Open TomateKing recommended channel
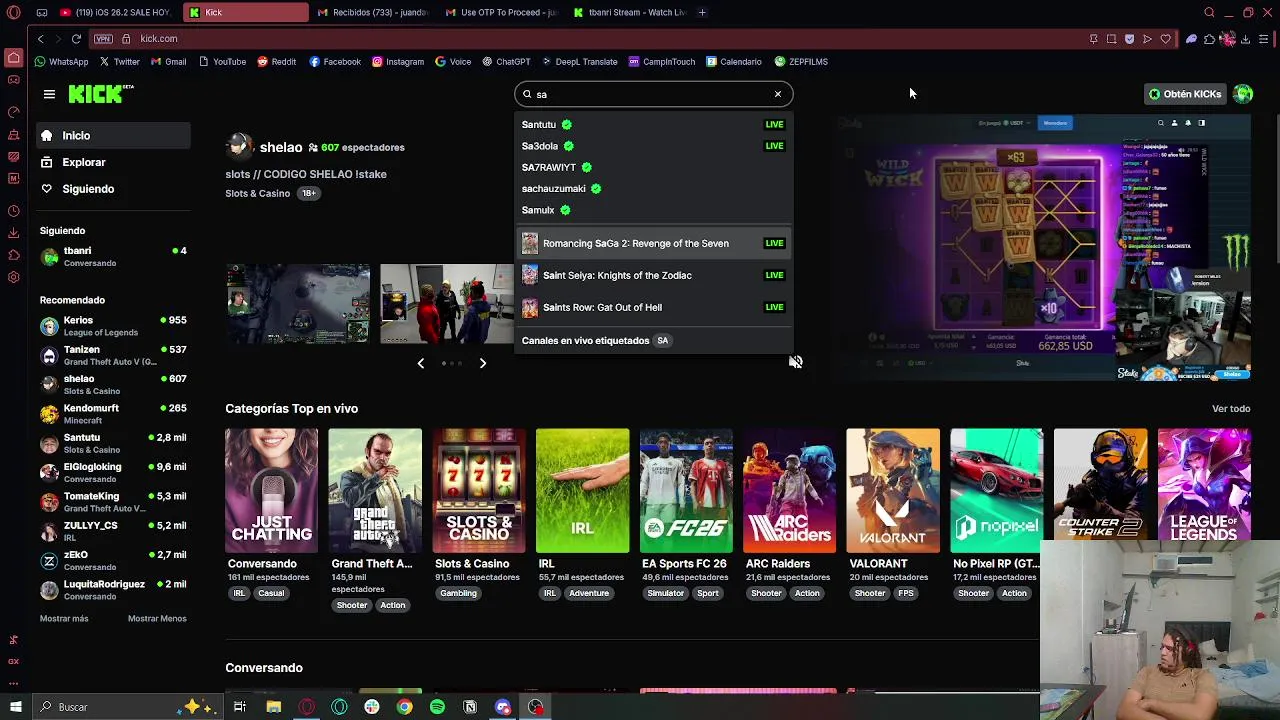This screenshot has height=720, width=1280. (113, 502)
